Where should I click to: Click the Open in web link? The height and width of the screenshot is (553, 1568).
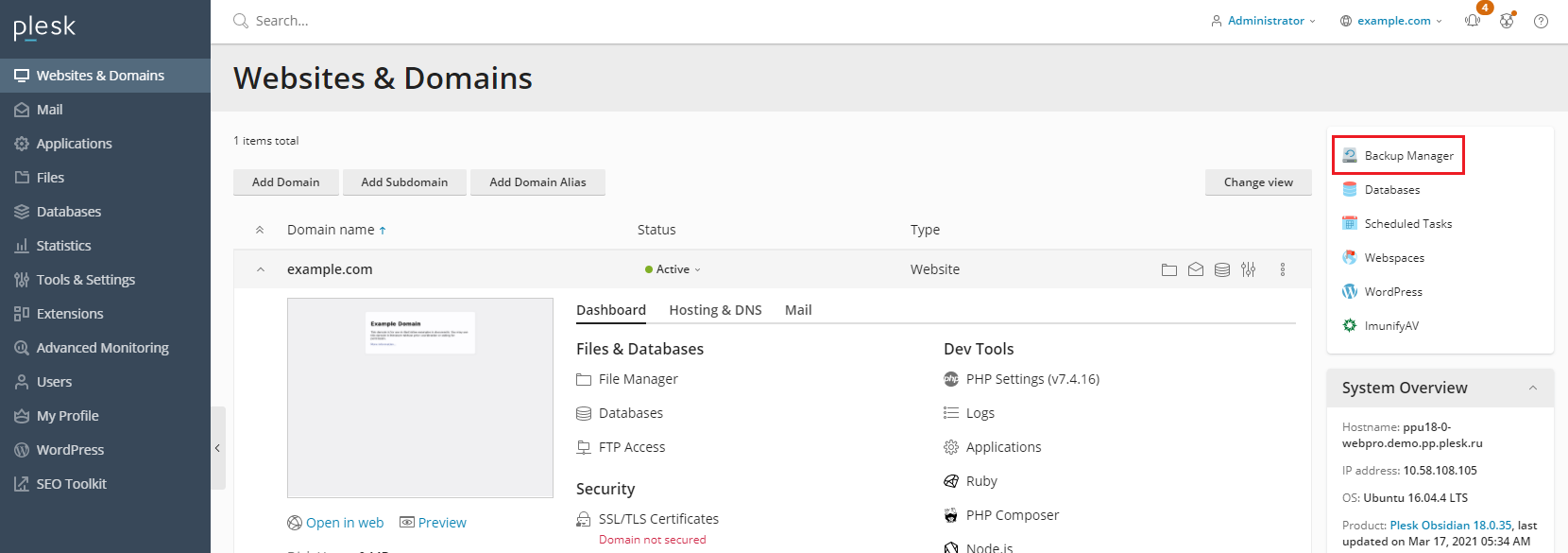click(x=344, y=523)
